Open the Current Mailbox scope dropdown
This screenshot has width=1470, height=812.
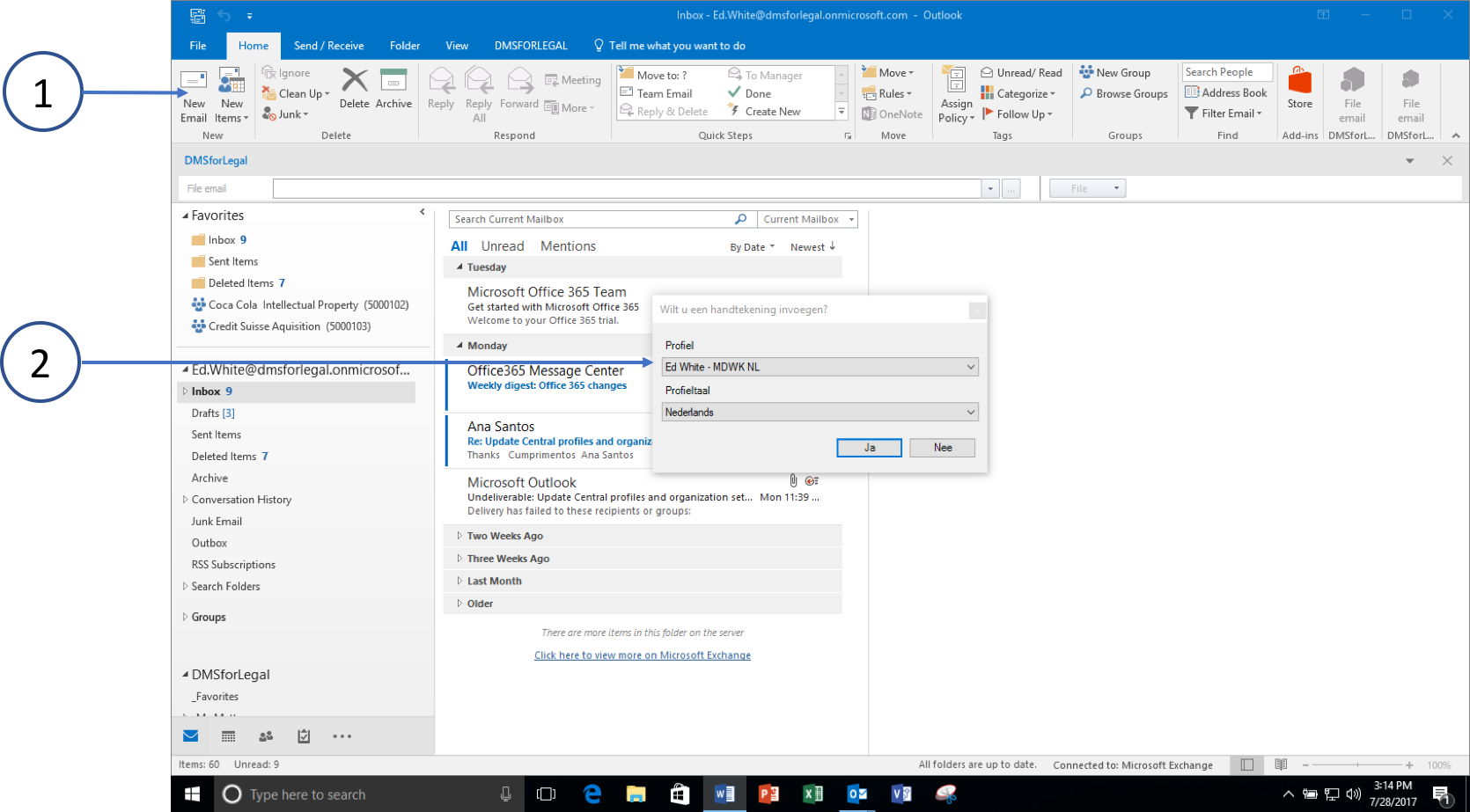tap(808, 219)
